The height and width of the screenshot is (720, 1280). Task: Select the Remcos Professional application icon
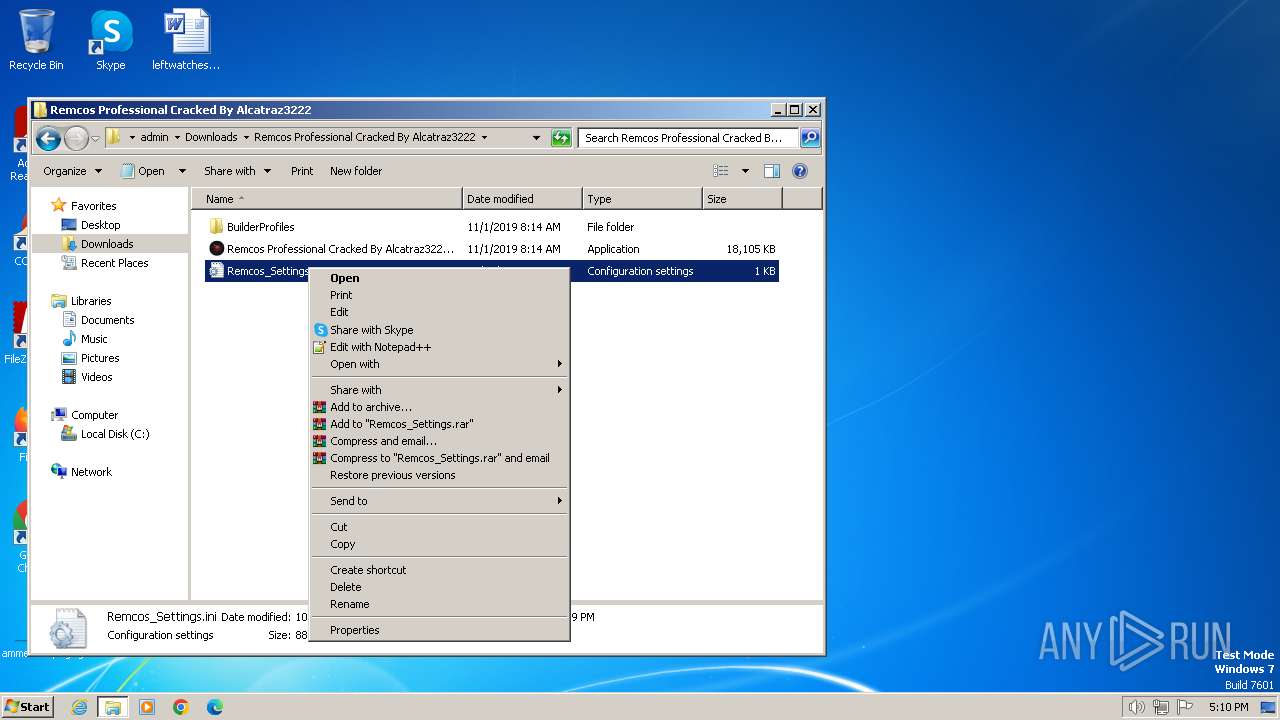coord(216,249)
